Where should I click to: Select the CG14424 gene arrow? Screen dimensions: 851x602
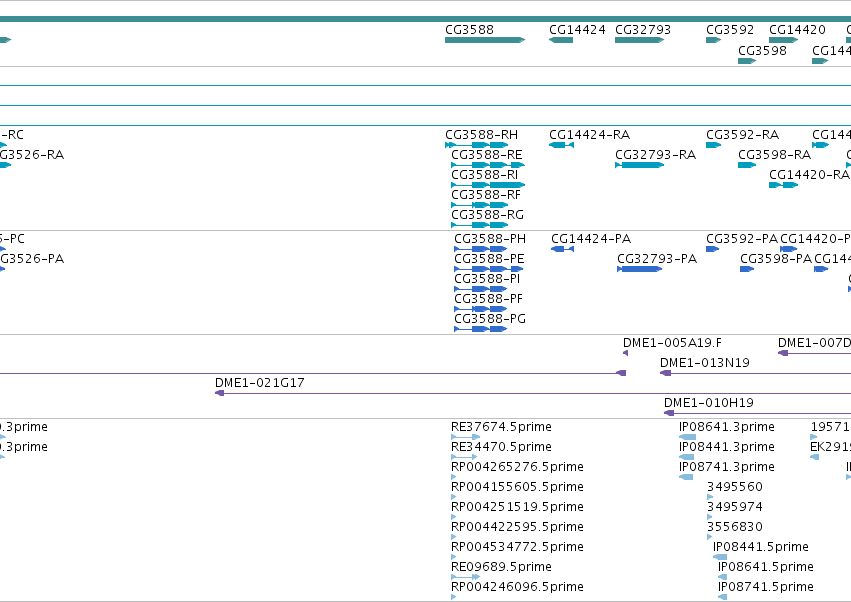coord(561,40)
